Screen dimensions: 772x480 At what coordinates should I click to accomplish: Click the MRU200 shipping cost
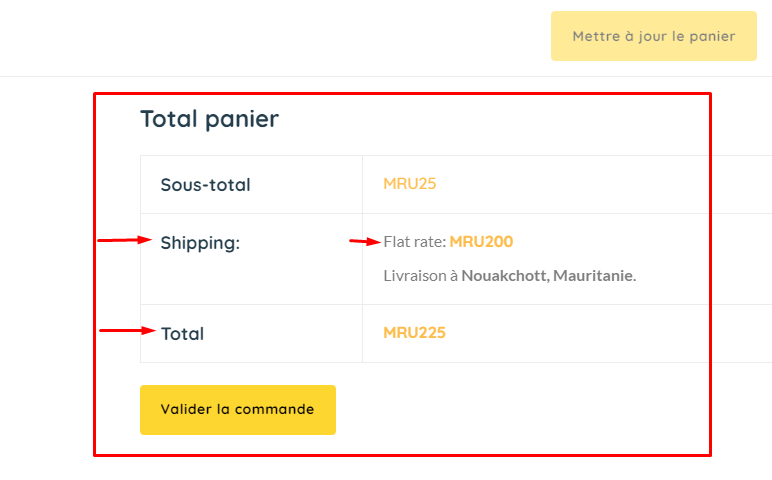(481, 242)
